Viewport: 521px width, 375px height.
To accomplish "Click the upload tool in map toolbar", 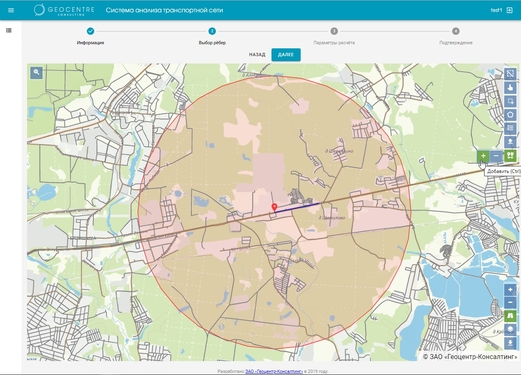I will pyautogui.click(x=510, y=142).
